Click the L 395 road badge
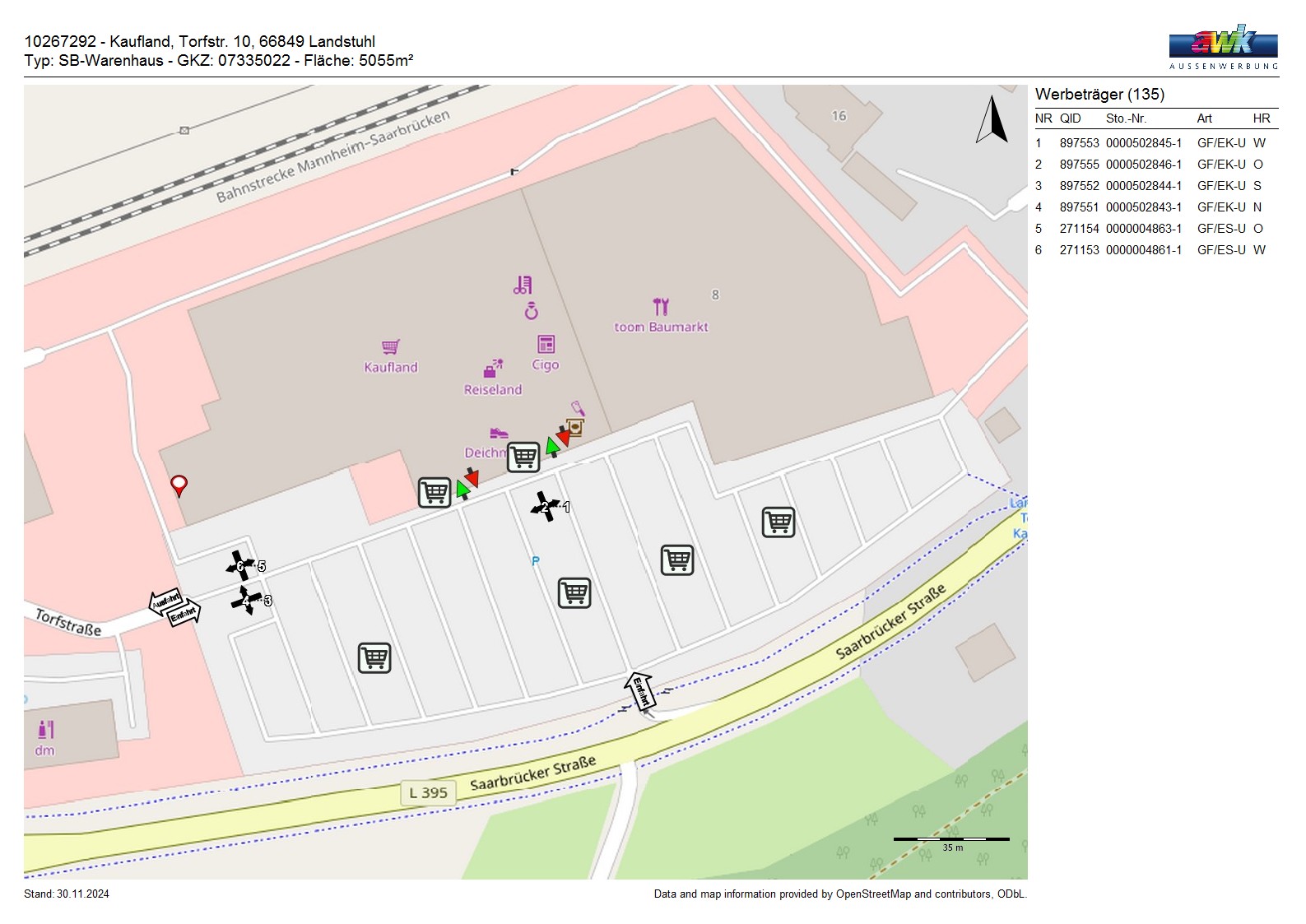 (429, 792)
